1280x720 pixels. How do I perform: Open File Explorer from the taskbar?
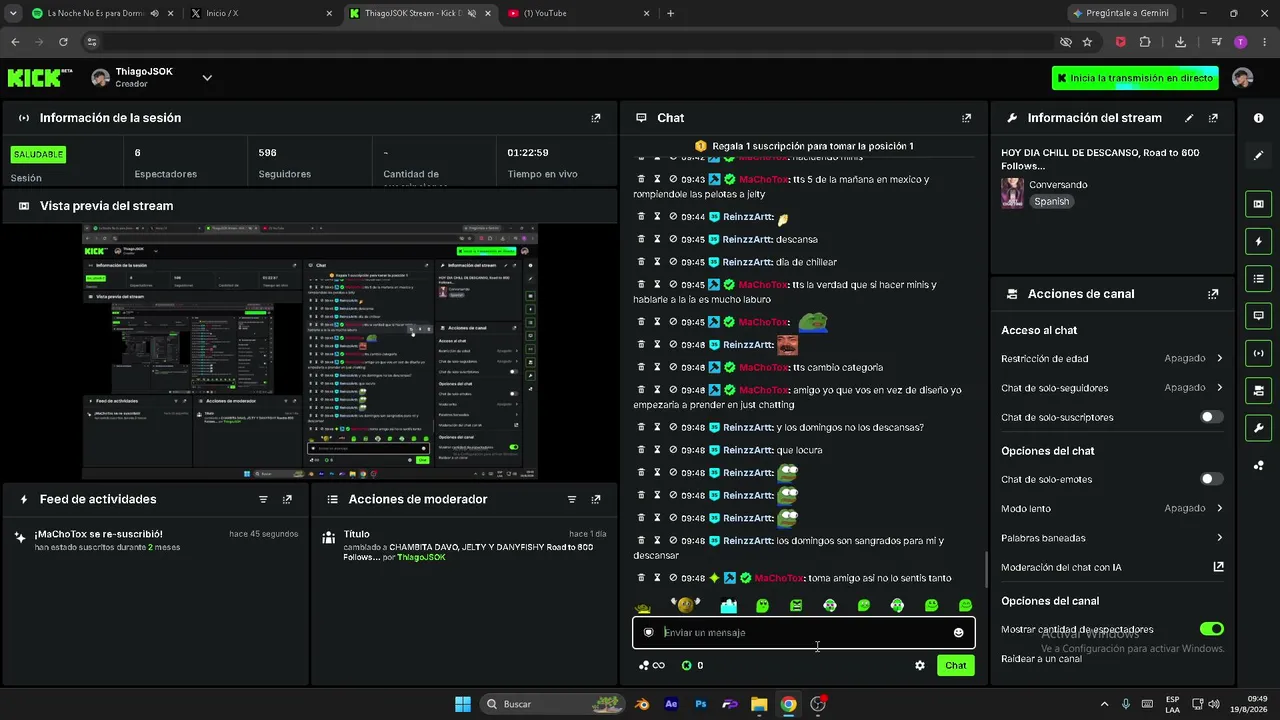(x=759, y=704)
